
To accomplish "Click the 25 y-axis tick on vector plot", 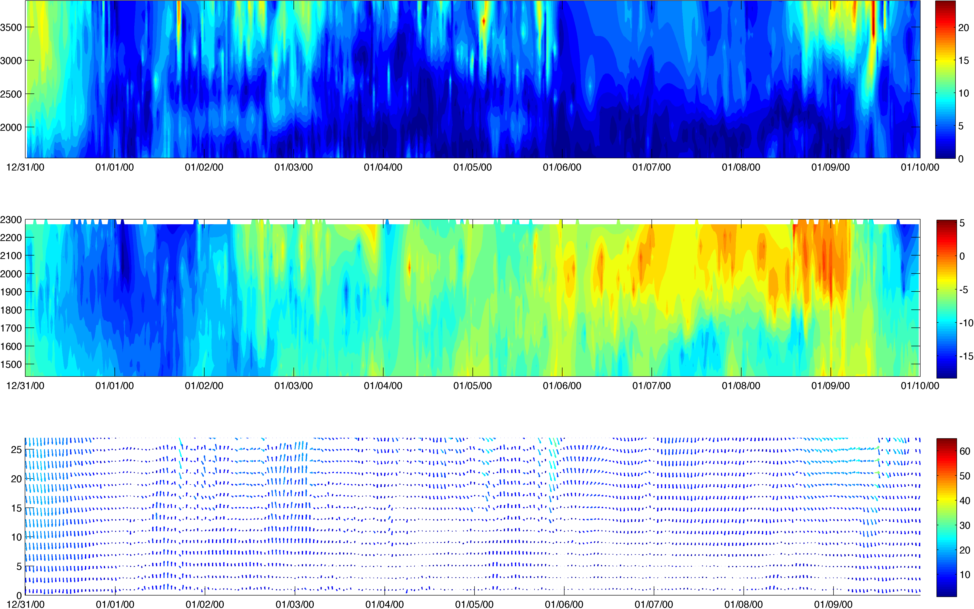I will [x=17, y=449].
